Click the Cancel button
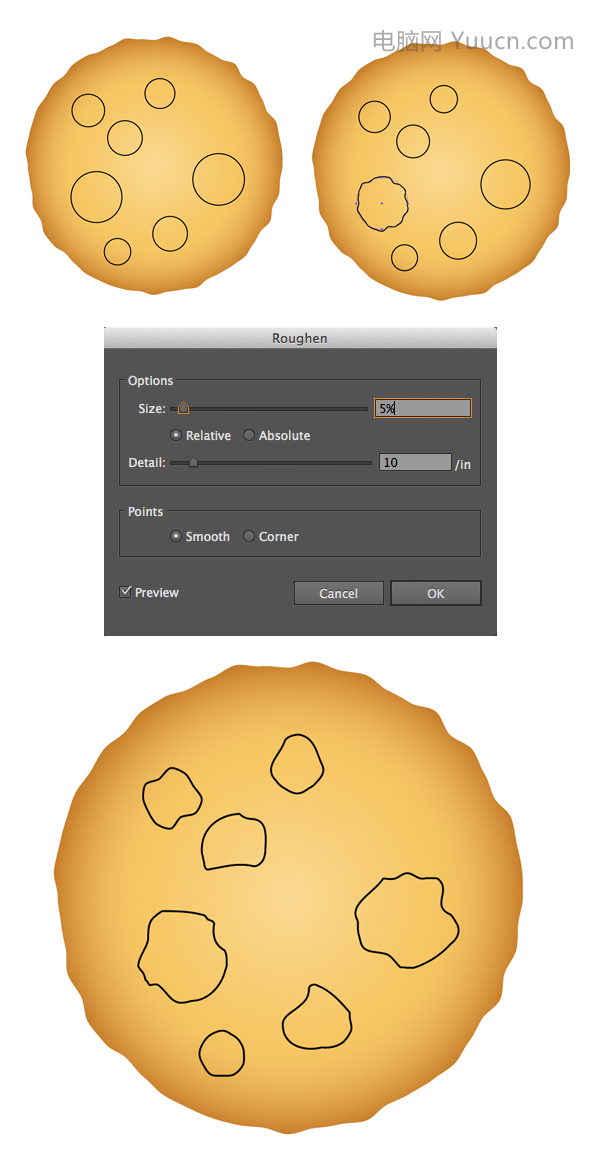 (x=339, y=593)
